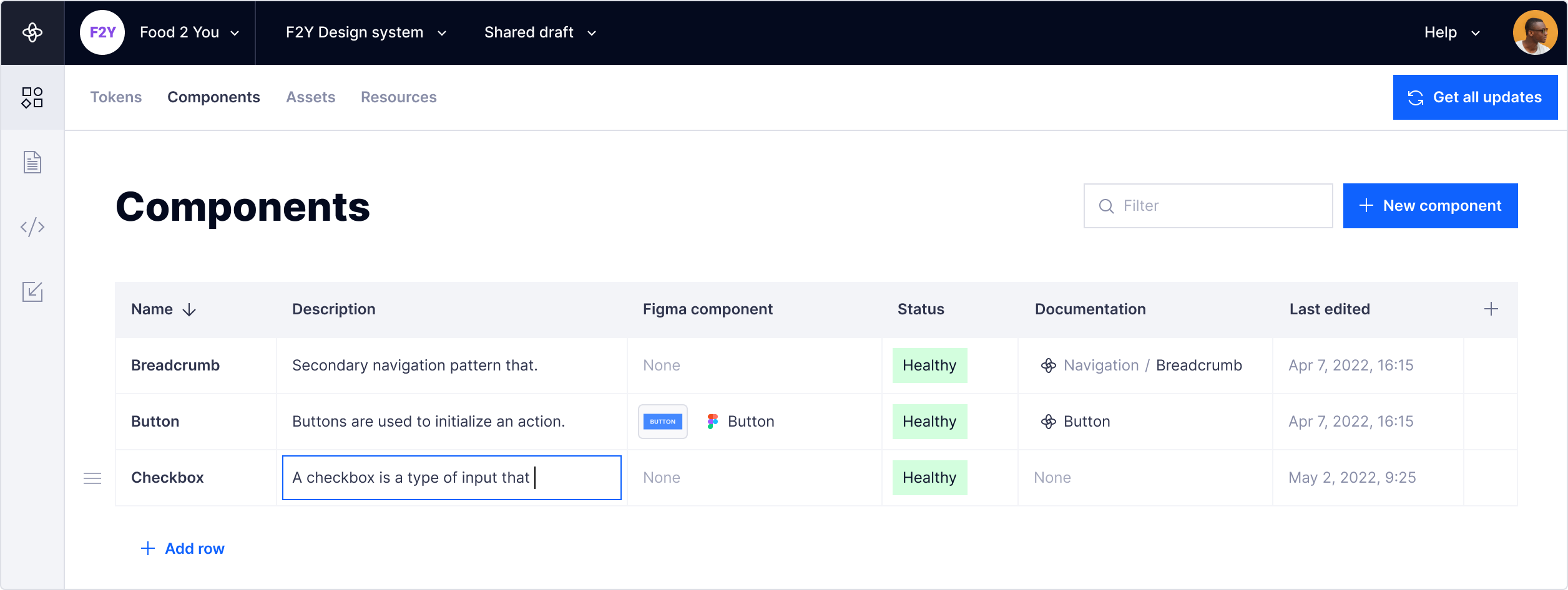Select the Button name cell
Screen dimensions: 1568x590
tap(196, 422)
